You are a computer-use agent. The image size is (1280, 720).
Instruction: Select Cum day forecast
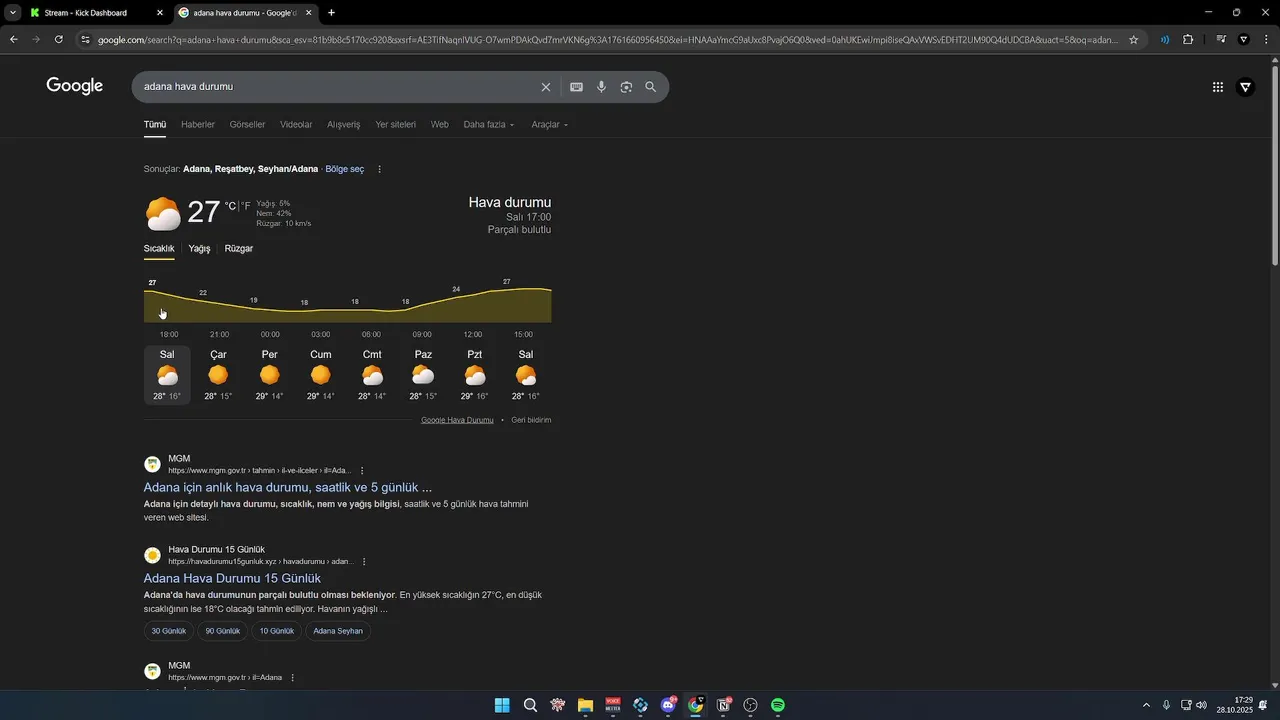[321, 375]
